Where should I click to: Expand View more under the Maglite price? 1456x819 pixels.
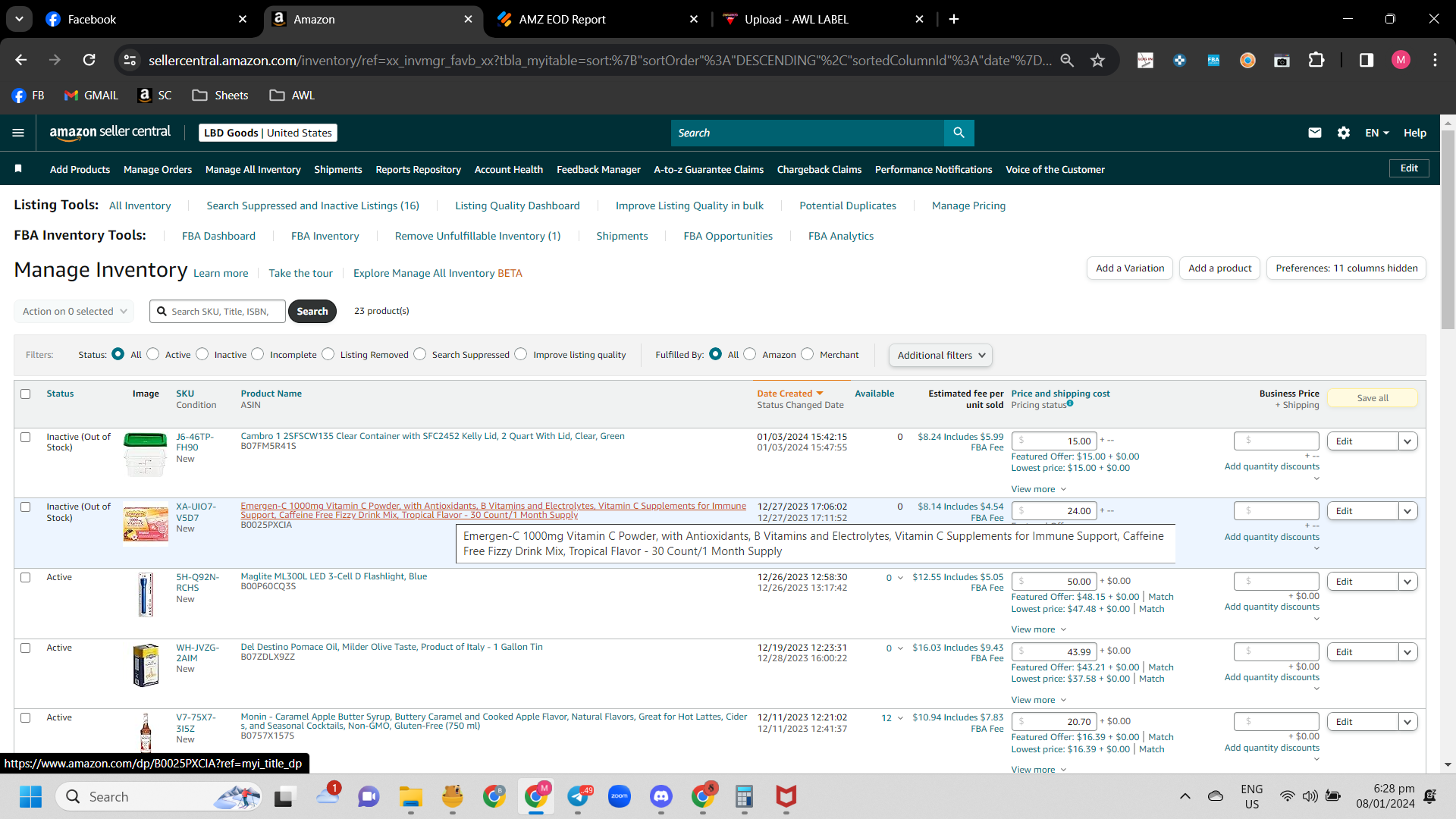coord(1039,629)
